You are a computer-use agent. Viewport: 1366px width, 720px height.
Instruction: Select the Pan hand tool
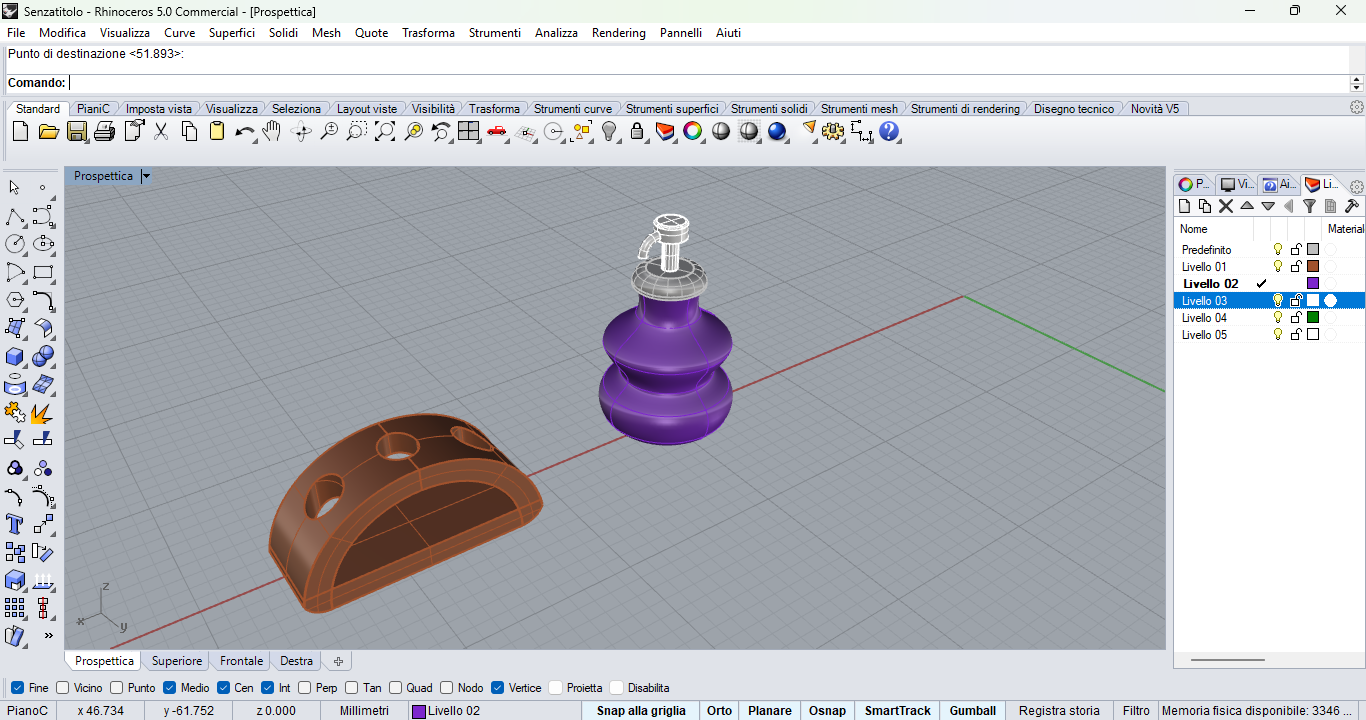[x=272, y=131]
